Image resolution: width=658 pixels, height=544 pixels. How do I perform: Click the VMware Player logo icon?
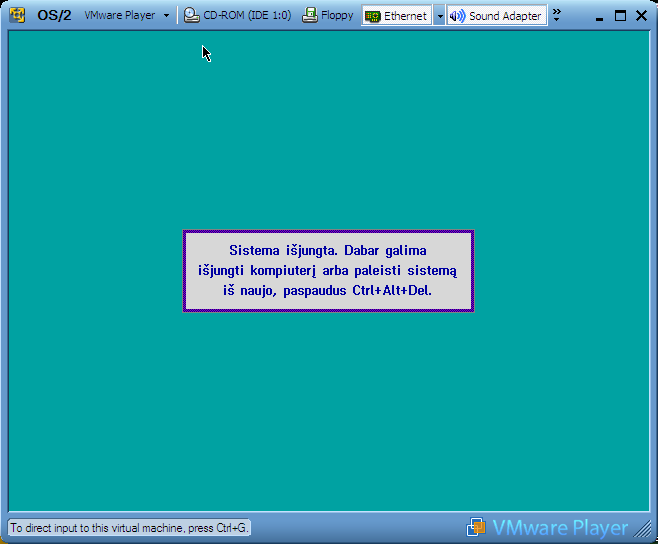[475, 527]
